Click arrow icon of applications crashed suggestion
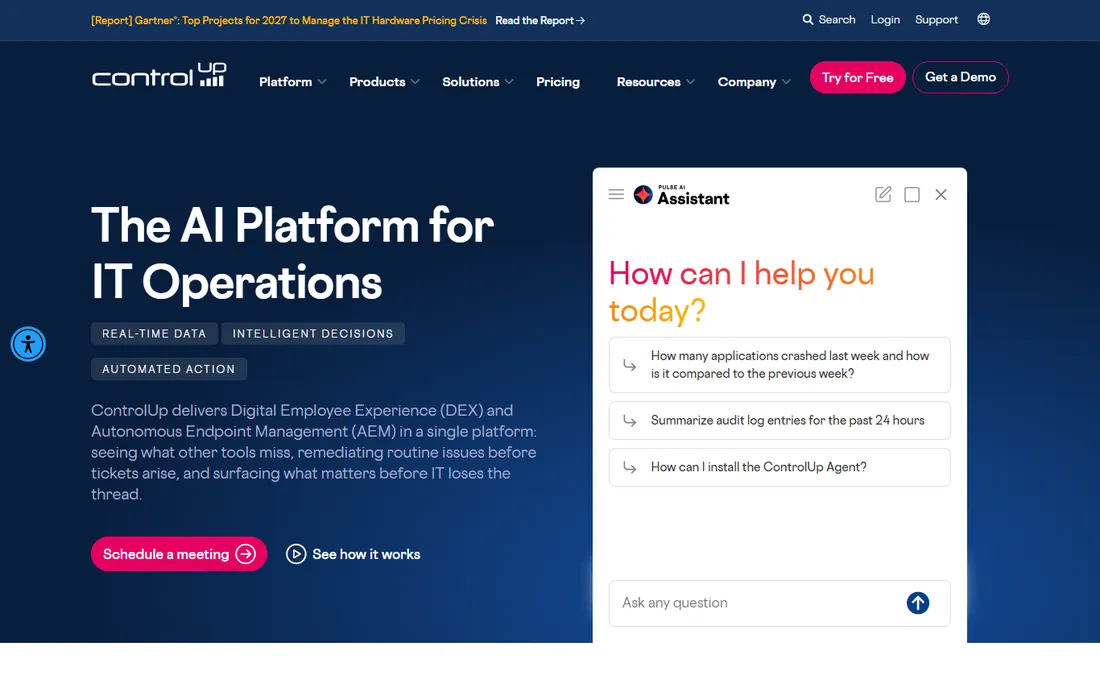Screen dimensions: 1100x688 click(629, 365)
